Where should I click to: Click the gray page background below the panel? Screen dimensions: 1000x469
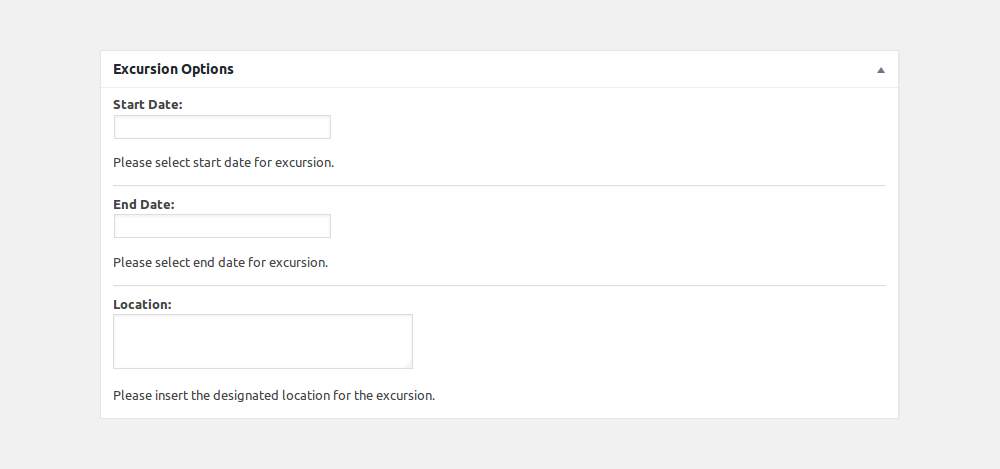click(499, 444)
